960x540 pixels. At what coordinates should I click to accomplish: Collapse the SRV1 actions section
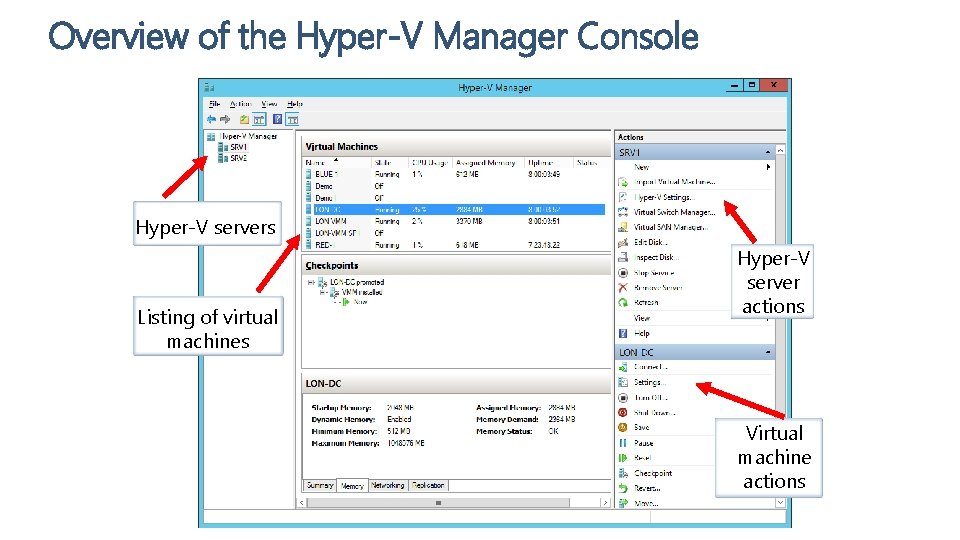click(x=768, y=152)
